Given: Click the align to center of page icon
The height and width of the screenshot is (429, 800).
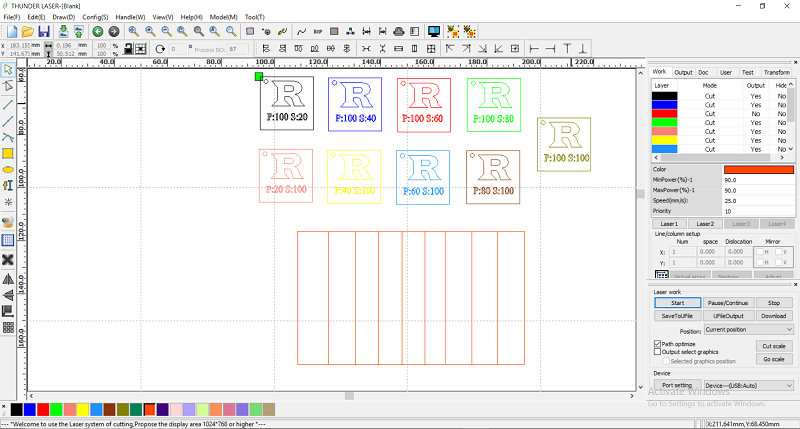Looking at the screenshot, I should [515, 49].
